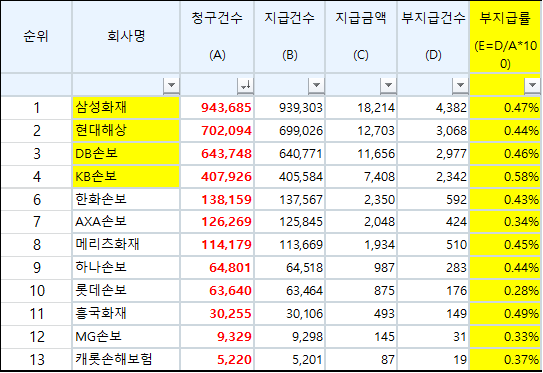Click rank number 13 cell
Image resolution: width=543 pixels, height=373 pixels.
(x=36, y=359)
